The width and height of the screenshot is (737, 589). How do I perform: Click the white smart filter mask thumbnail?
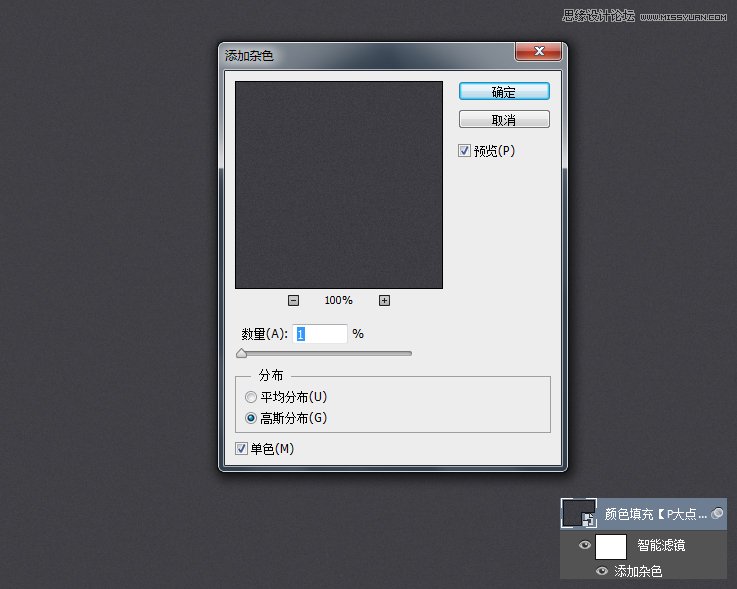[610, 546]
